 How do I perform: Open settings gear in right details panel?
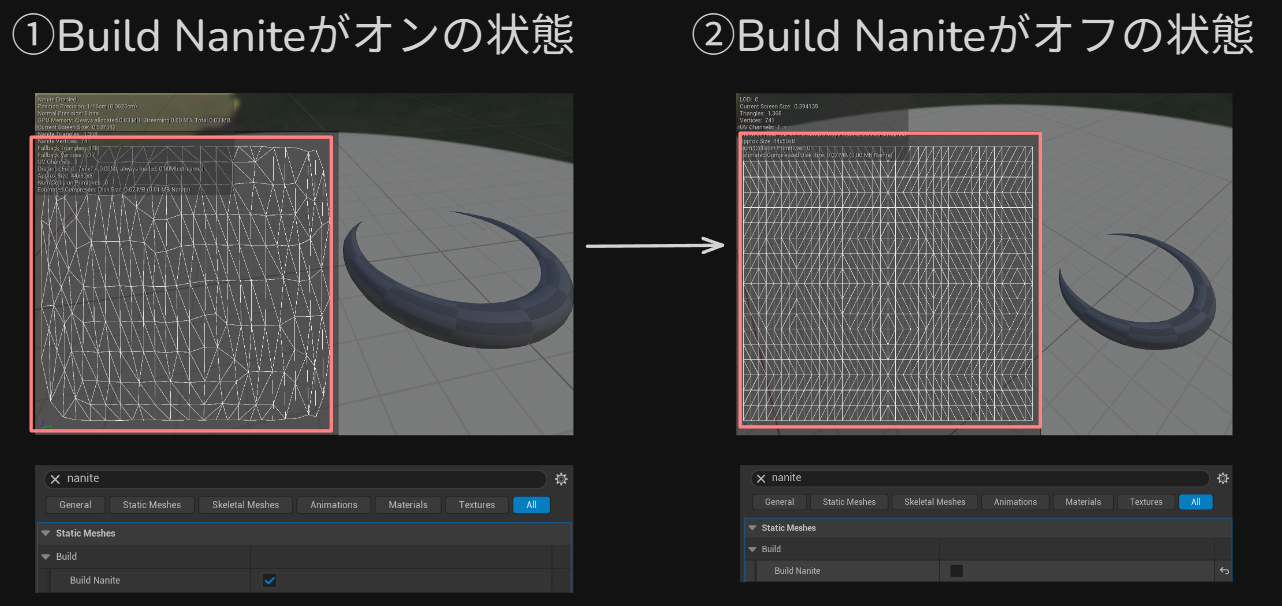point(1222,478)
